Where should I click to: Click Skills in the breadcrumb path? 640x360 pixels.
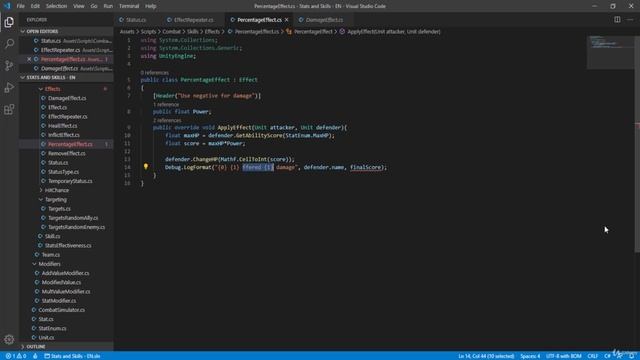(x=193, y=31)
